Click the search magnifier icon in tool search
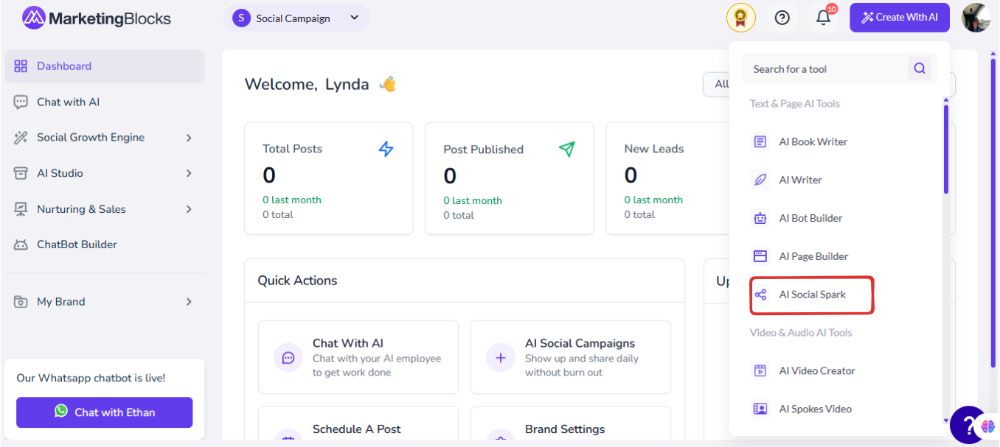 (919, 68)
